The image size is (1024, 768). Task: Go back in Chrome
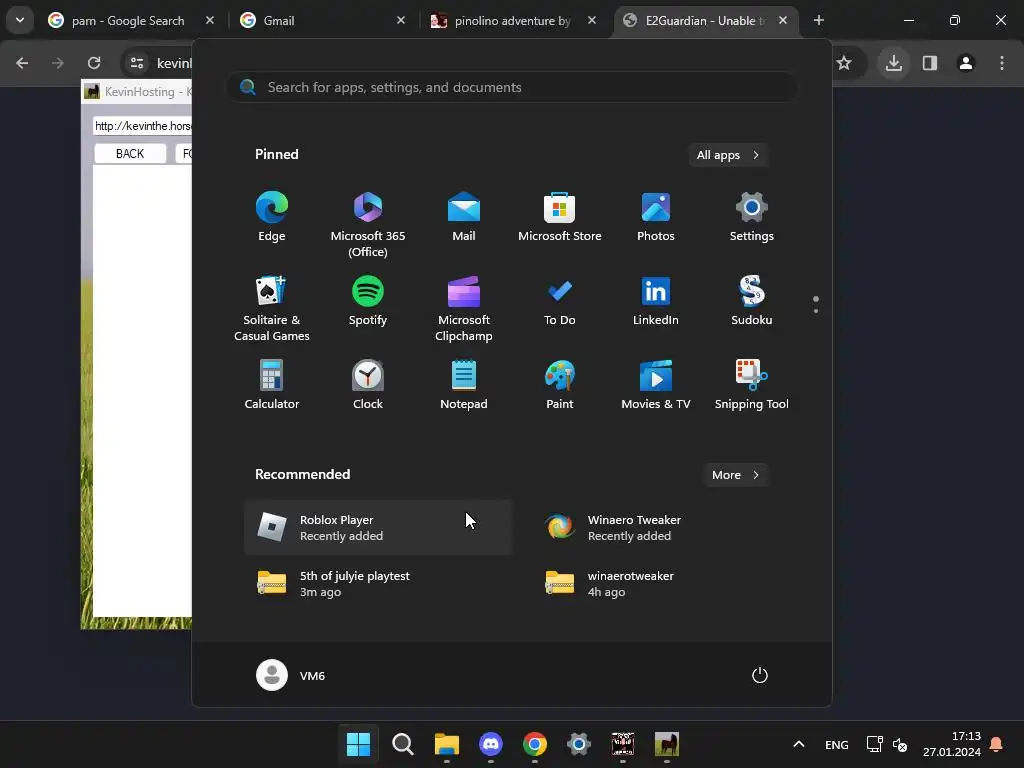click(x=22, y=63)
